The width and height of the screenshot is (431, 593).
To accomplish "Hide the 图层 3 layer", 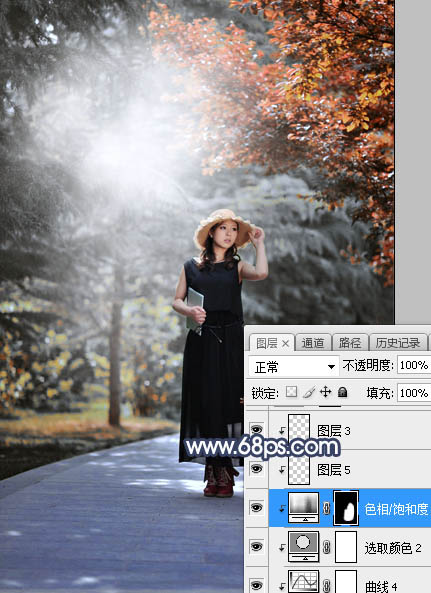I will pos(256,430).
